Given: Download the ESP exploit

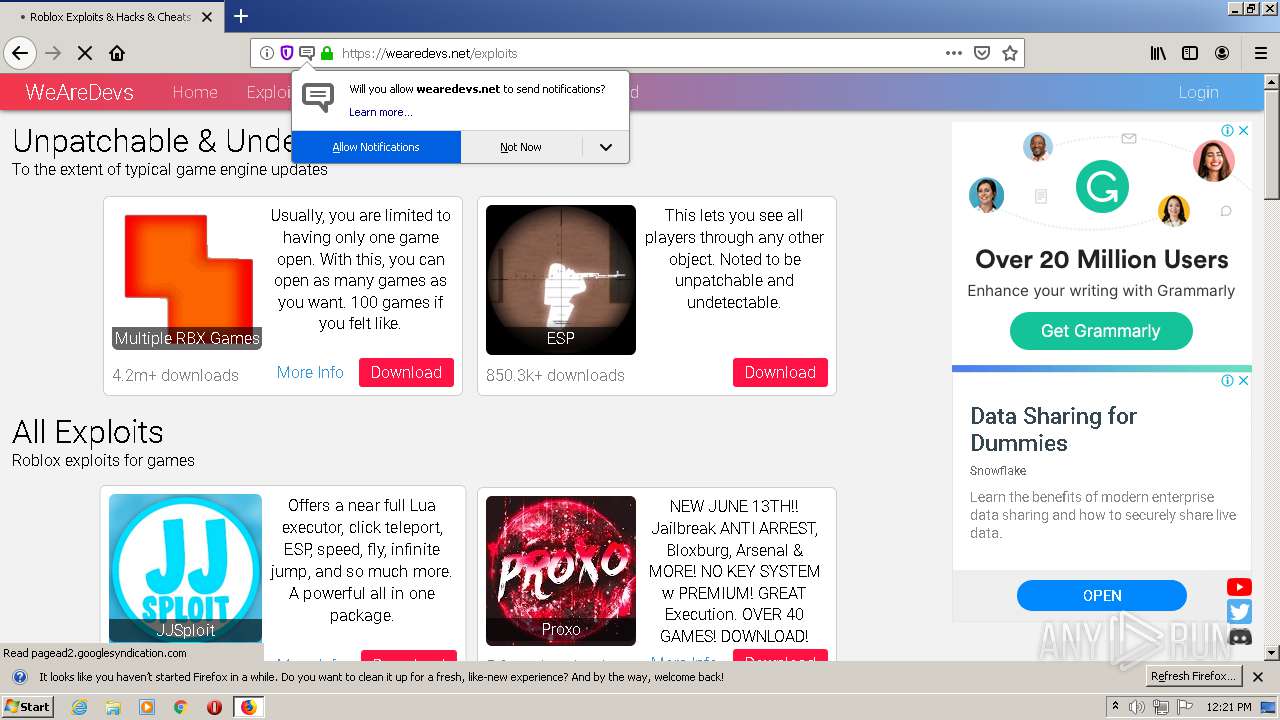Looking at the screenshot, I should (780, 372).
